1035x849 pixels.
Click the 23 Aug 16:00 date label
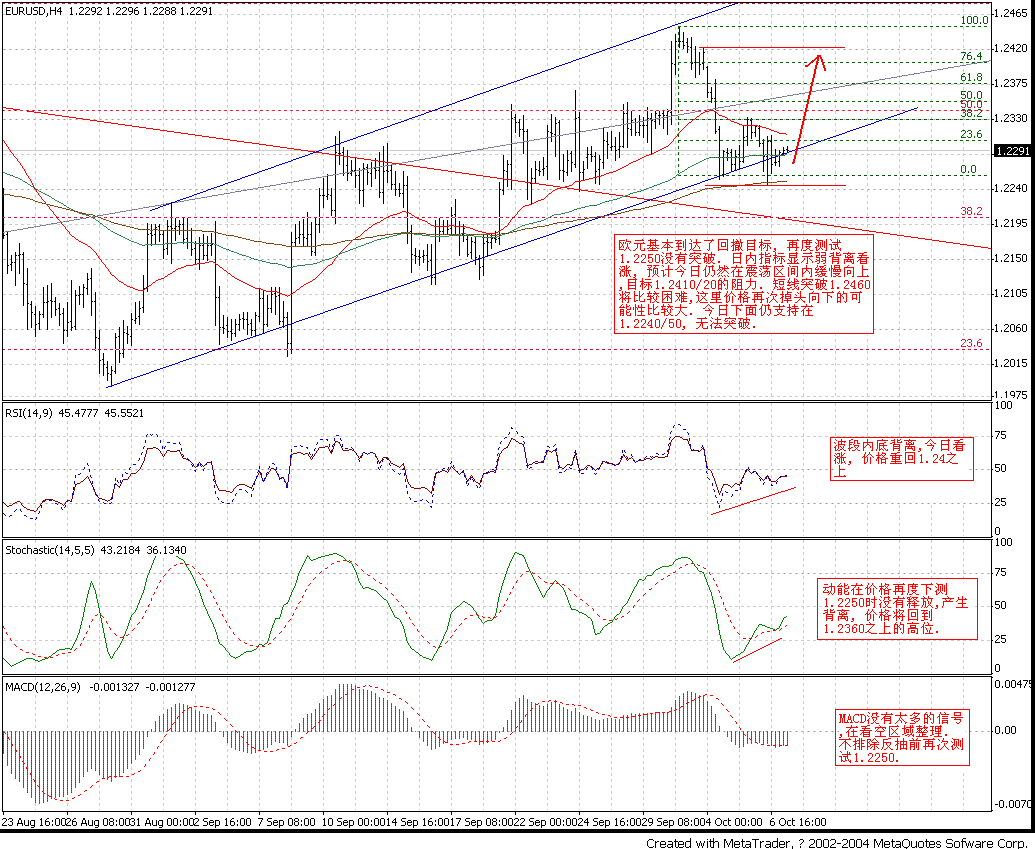coord(34,823)
